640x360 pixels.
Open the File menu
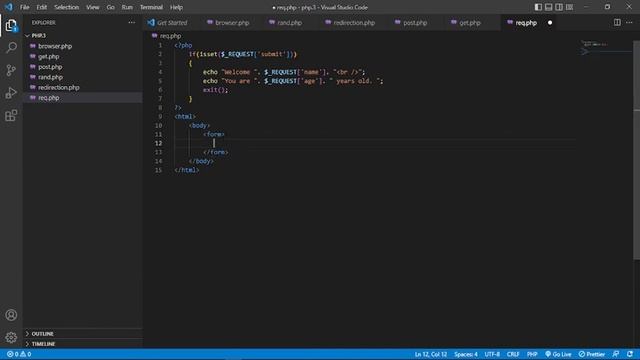24,7
